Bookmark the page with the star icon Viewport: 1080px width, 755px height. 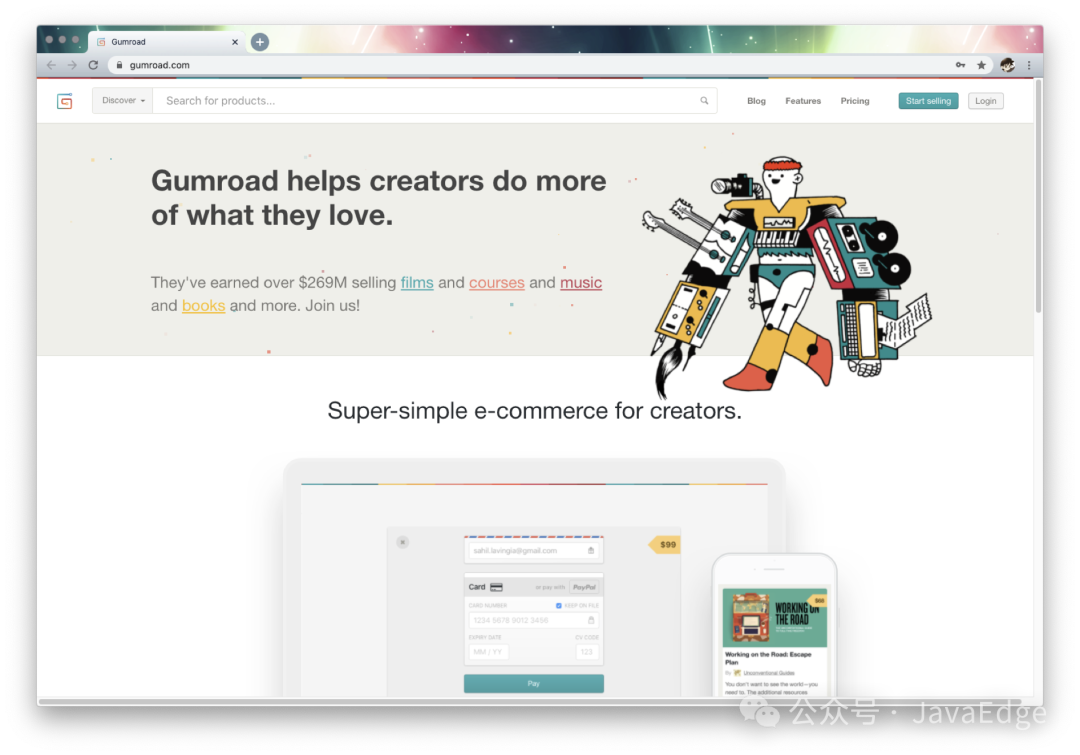(x=982, y=65)
